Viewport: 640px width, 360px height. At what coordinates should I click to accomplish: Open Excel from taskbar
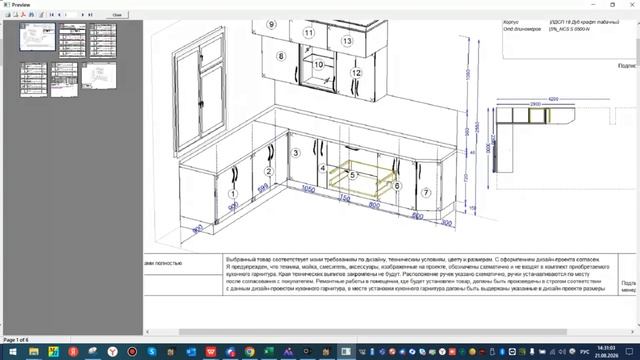click(x=269, y=351)
